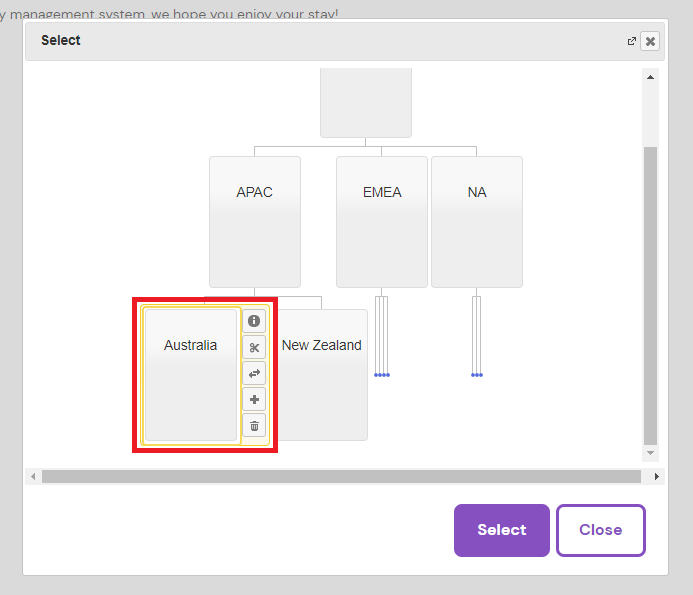The width and height of the screenshot is (693, 595).
Task: Click the info icon beside Australia
Action: [x=254, y=321]
